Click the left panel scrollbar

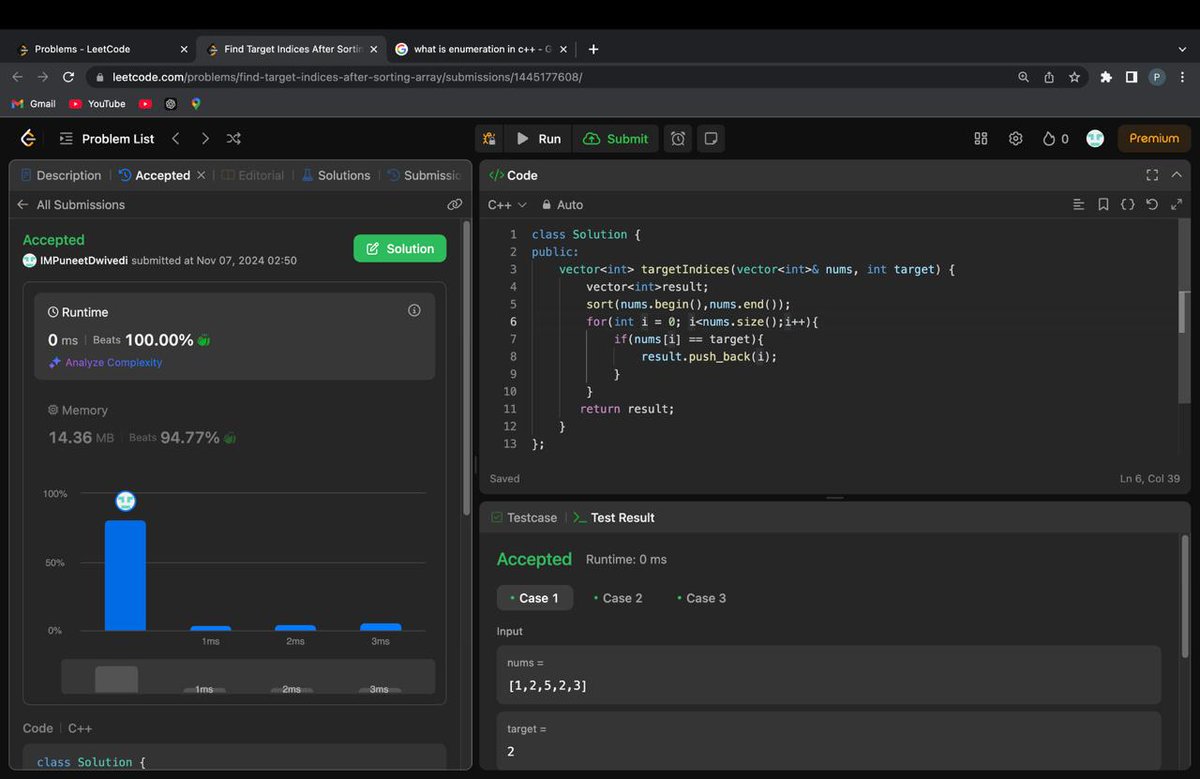coord(466,367)
